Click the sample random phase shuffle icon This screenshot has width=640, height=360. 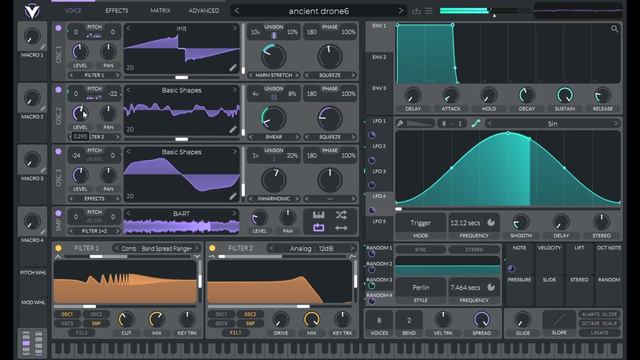341,215
